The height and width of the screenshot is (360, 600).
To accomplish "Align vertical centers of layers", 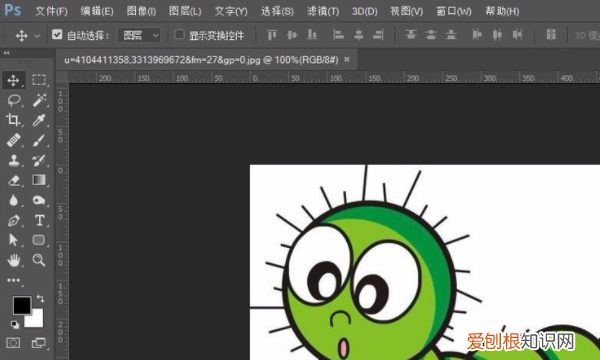I will coord(292,35).
